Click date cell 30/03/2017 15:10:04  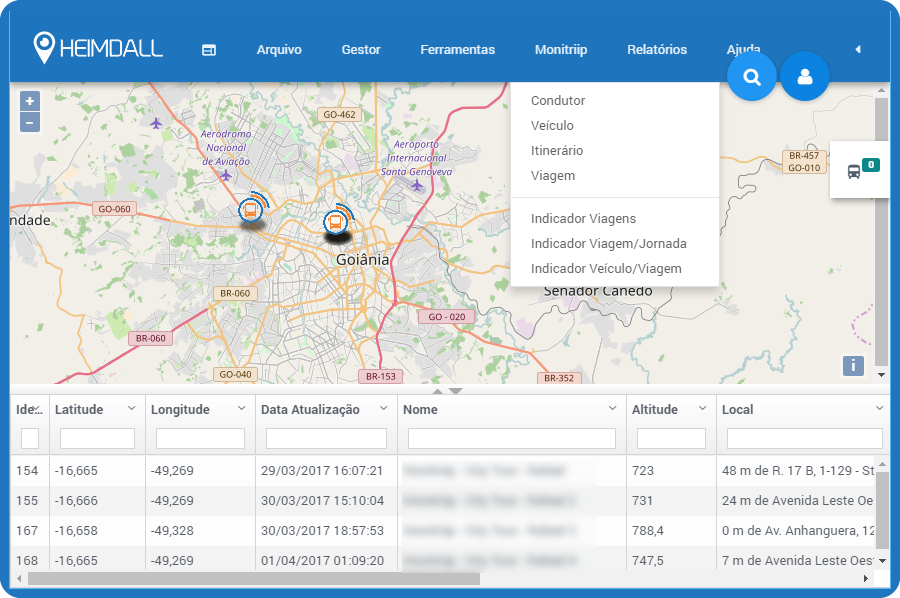[x=323, y=500]
